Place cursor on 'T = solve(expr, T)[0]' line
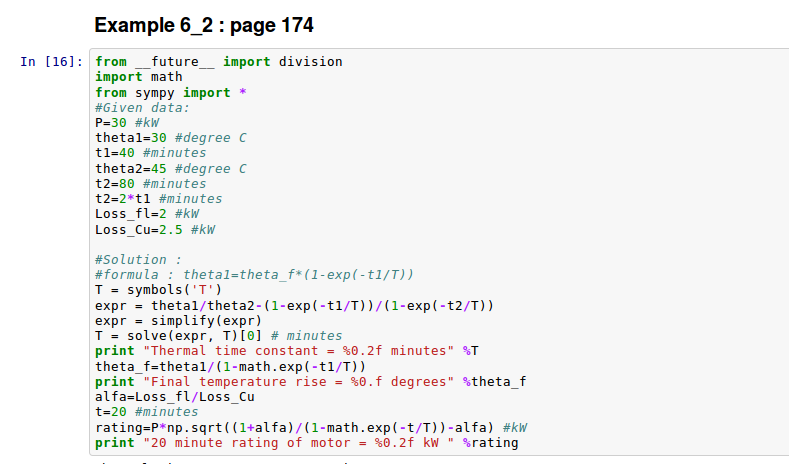Image resolution: width=789 pixels, height=464 pixels. [218, 336]
